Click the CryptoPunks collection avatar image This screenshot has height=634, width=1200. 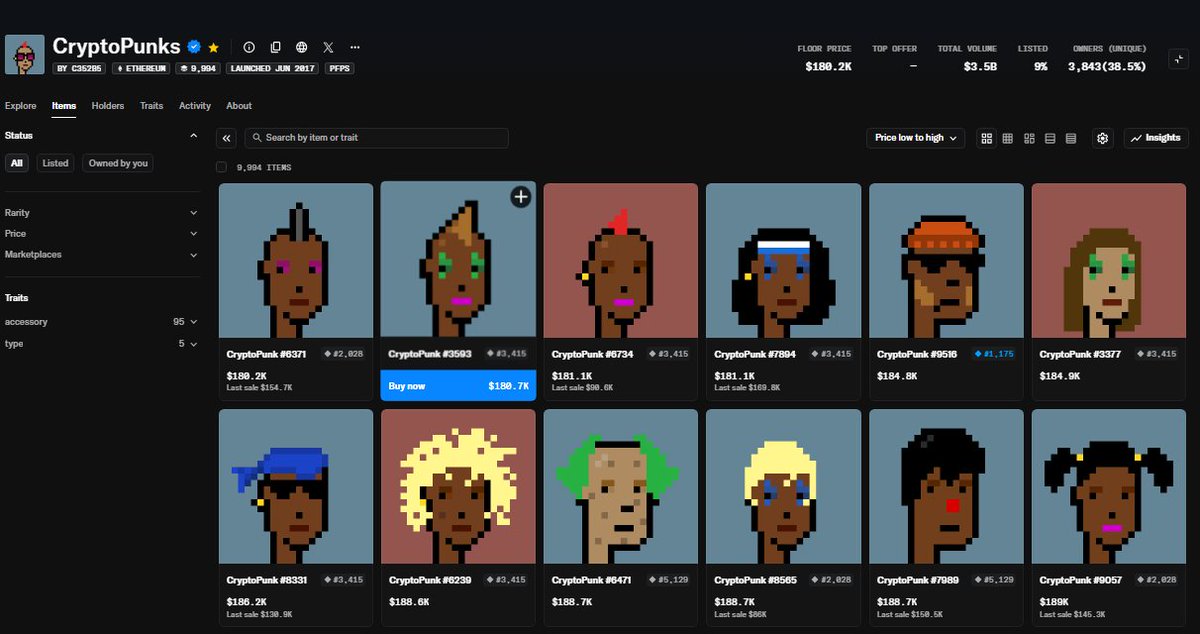point(25,55)
